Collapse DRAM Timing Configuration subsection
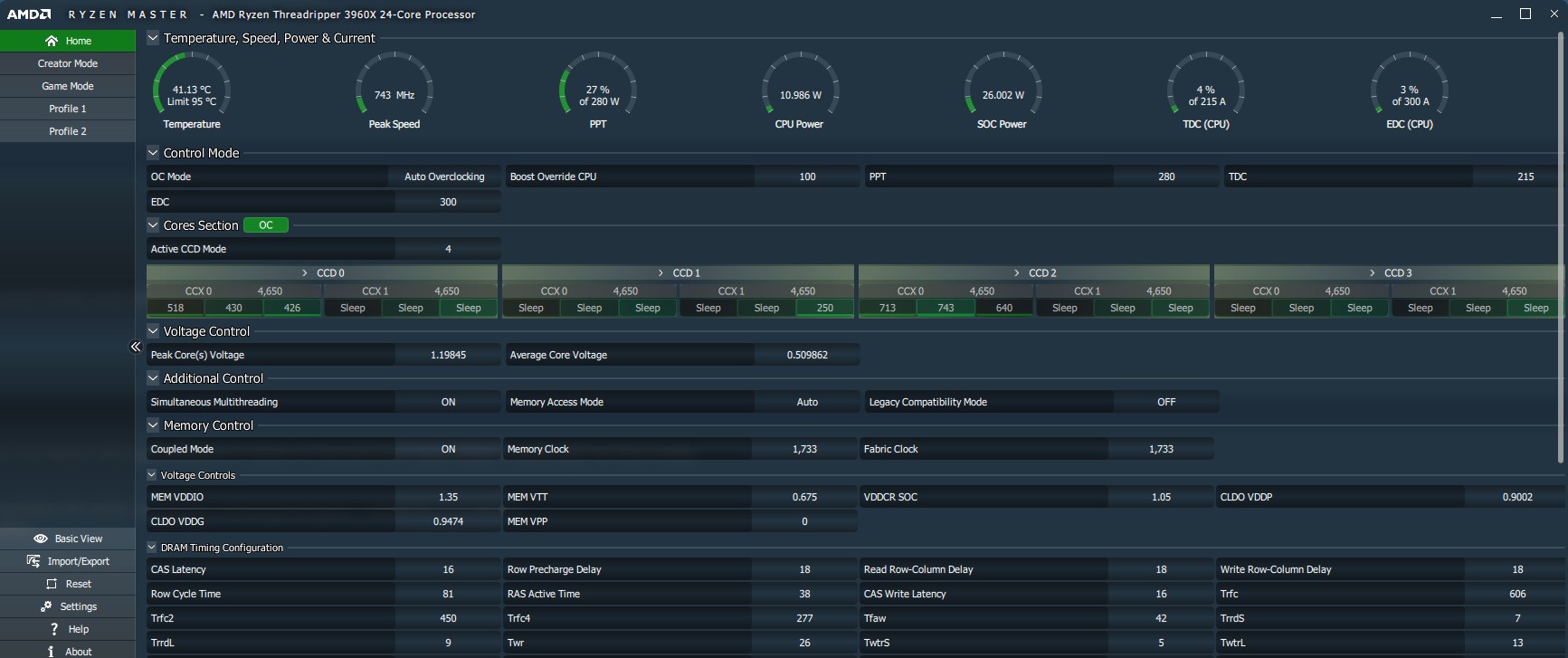Screen dimensions: 1568x658 coord(152,548)
